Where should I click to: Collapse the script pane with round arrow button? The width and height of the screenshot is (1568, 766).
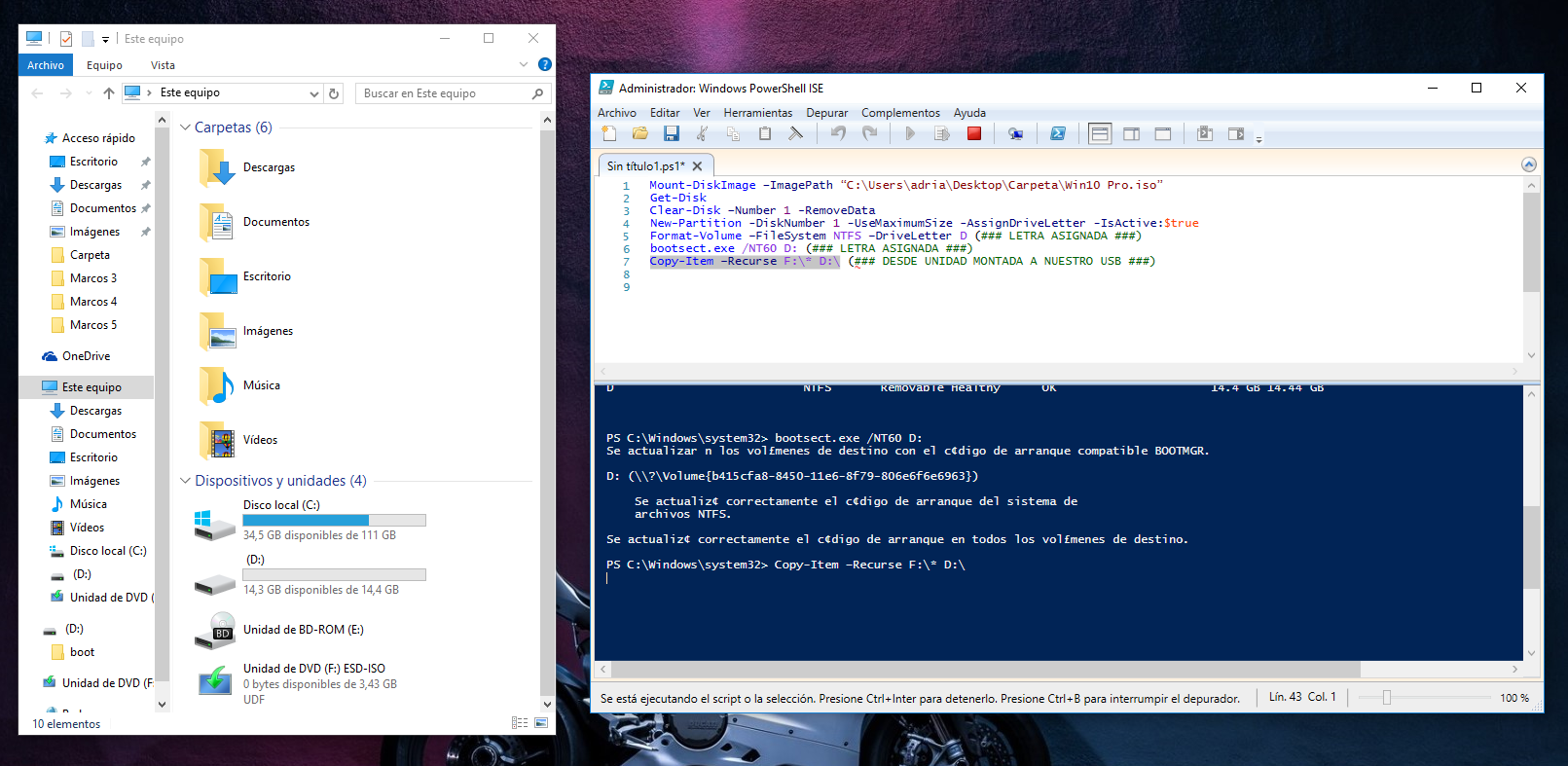click(x=1528, y=164)
